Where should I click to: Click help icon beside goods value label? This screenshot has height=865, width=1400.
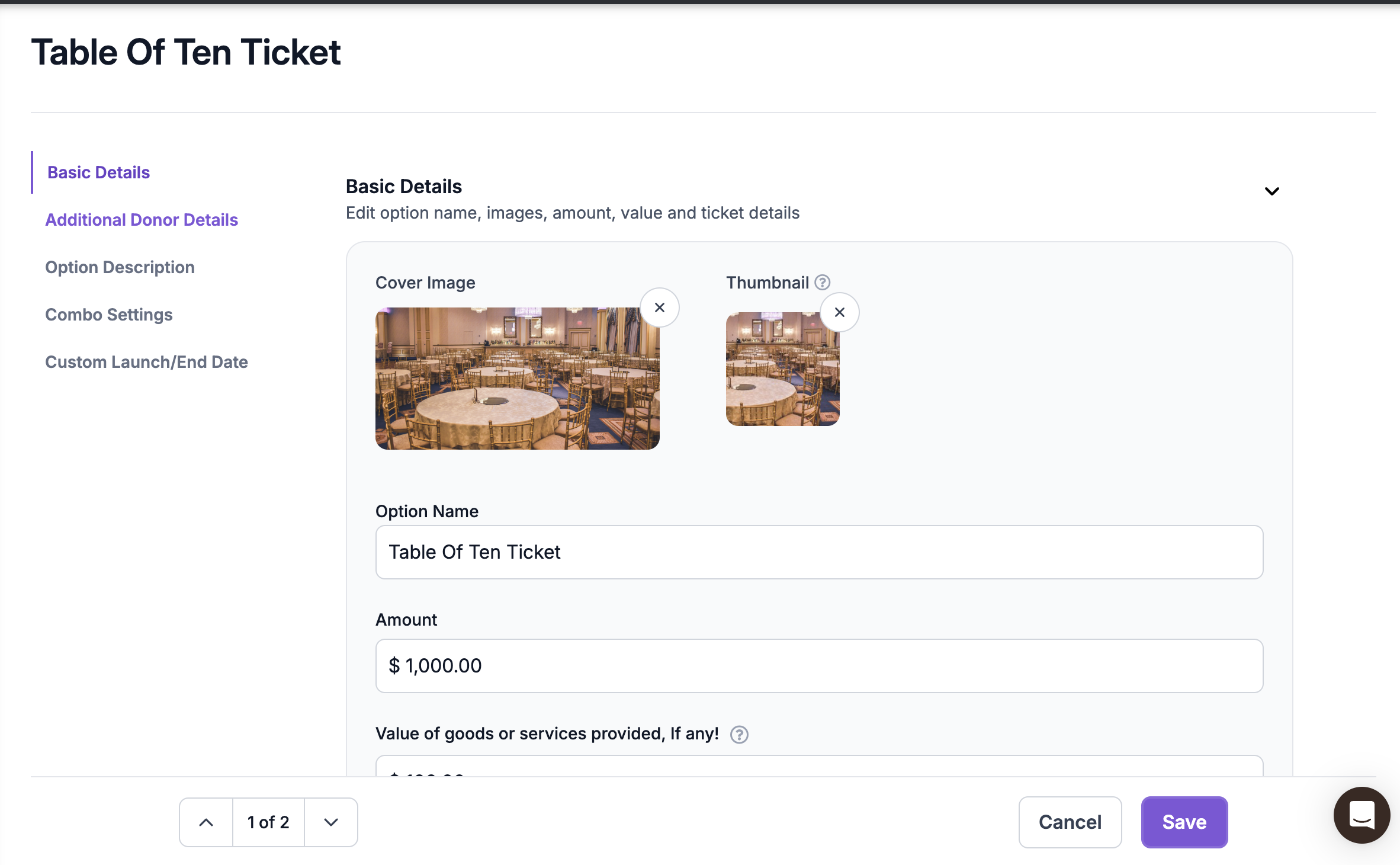coord(739,735)
